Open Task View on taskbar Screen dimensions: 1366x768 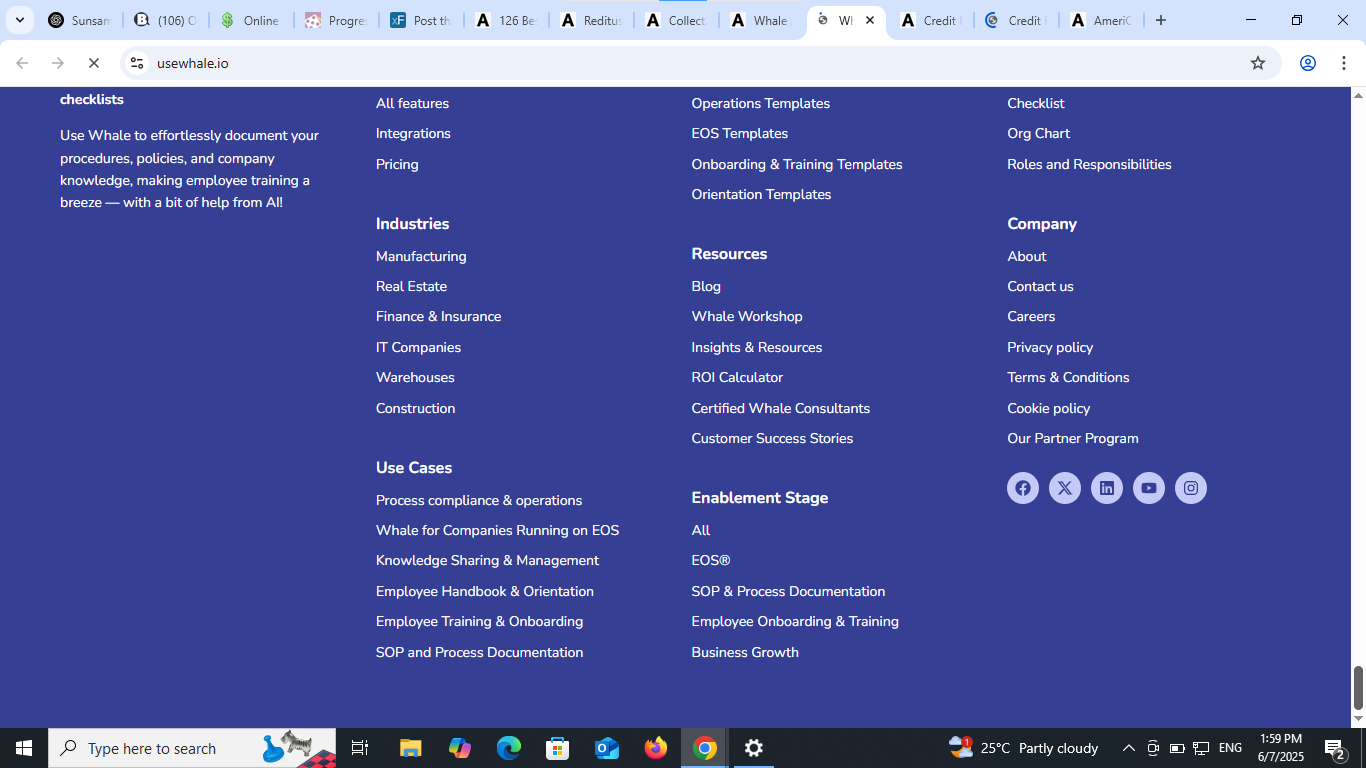tap(360, 748)
